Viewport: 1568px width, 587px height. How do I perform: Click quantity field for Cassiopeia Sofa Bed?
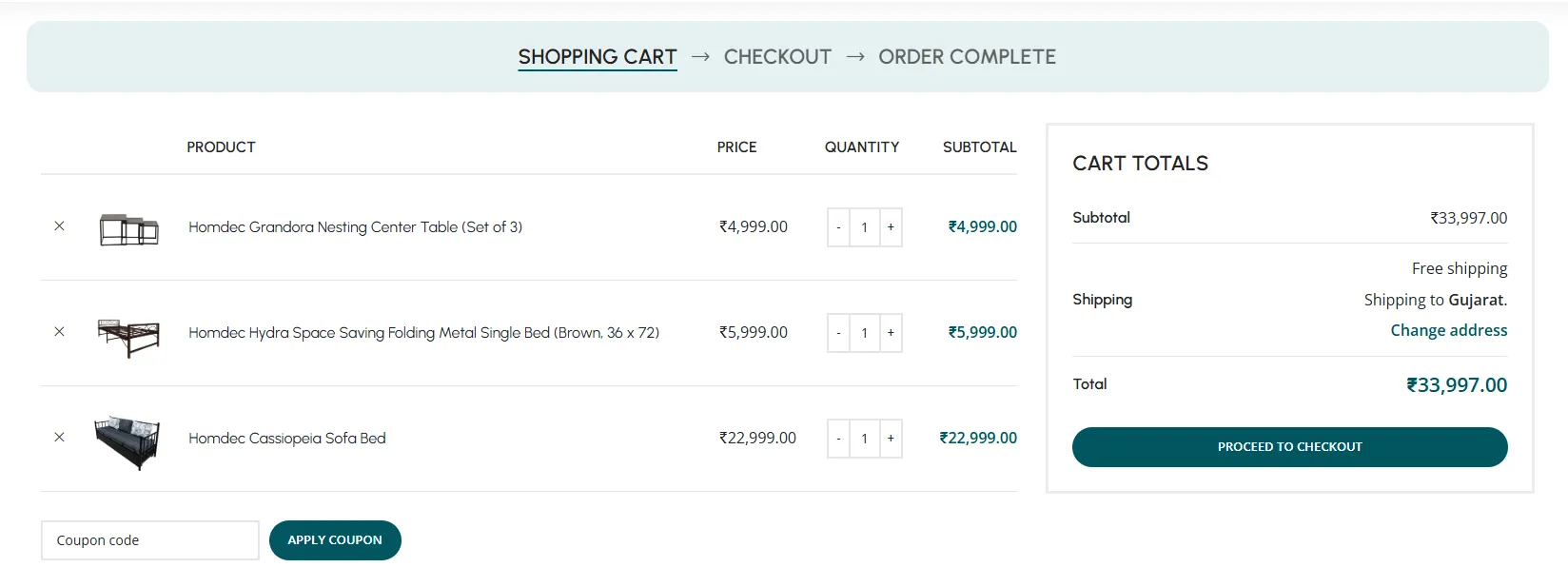(865, 439)
